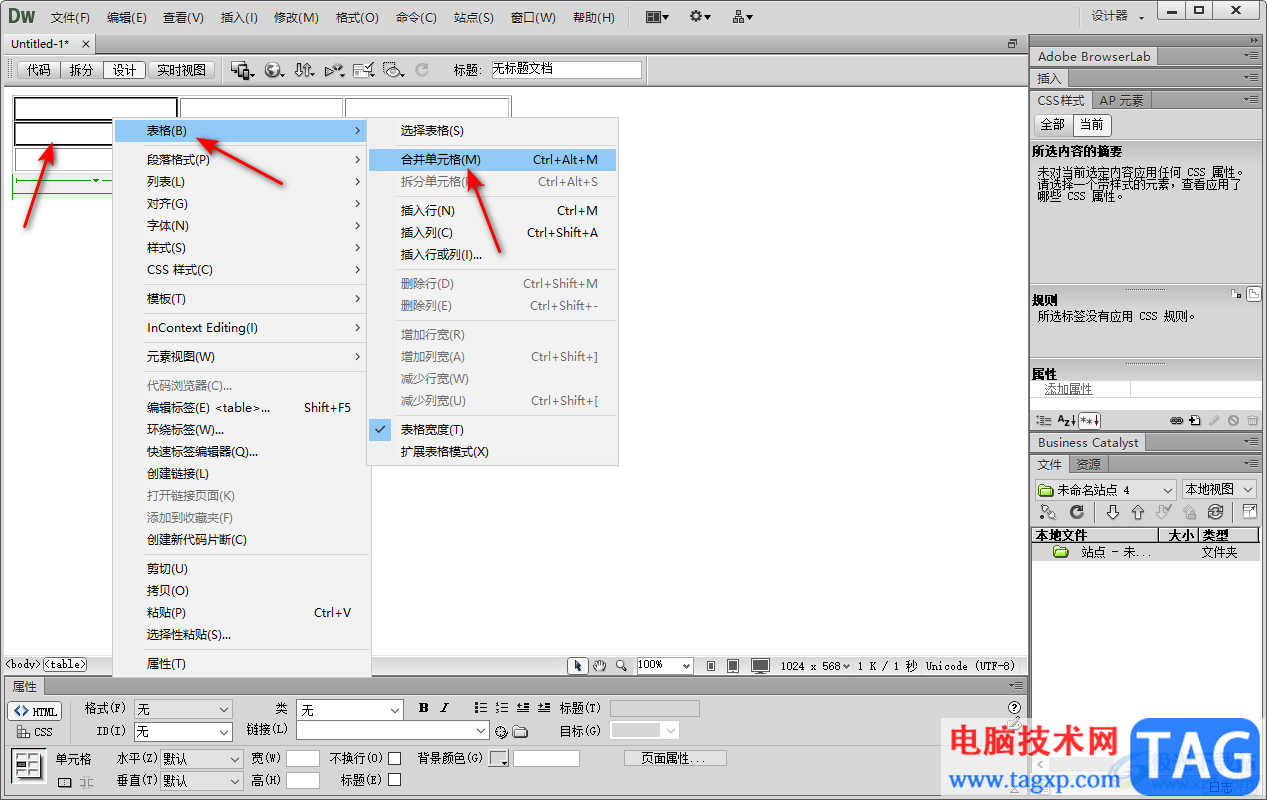Open the site management icon in menu bar
The image size is (1267, 800).
pos(743,17)
